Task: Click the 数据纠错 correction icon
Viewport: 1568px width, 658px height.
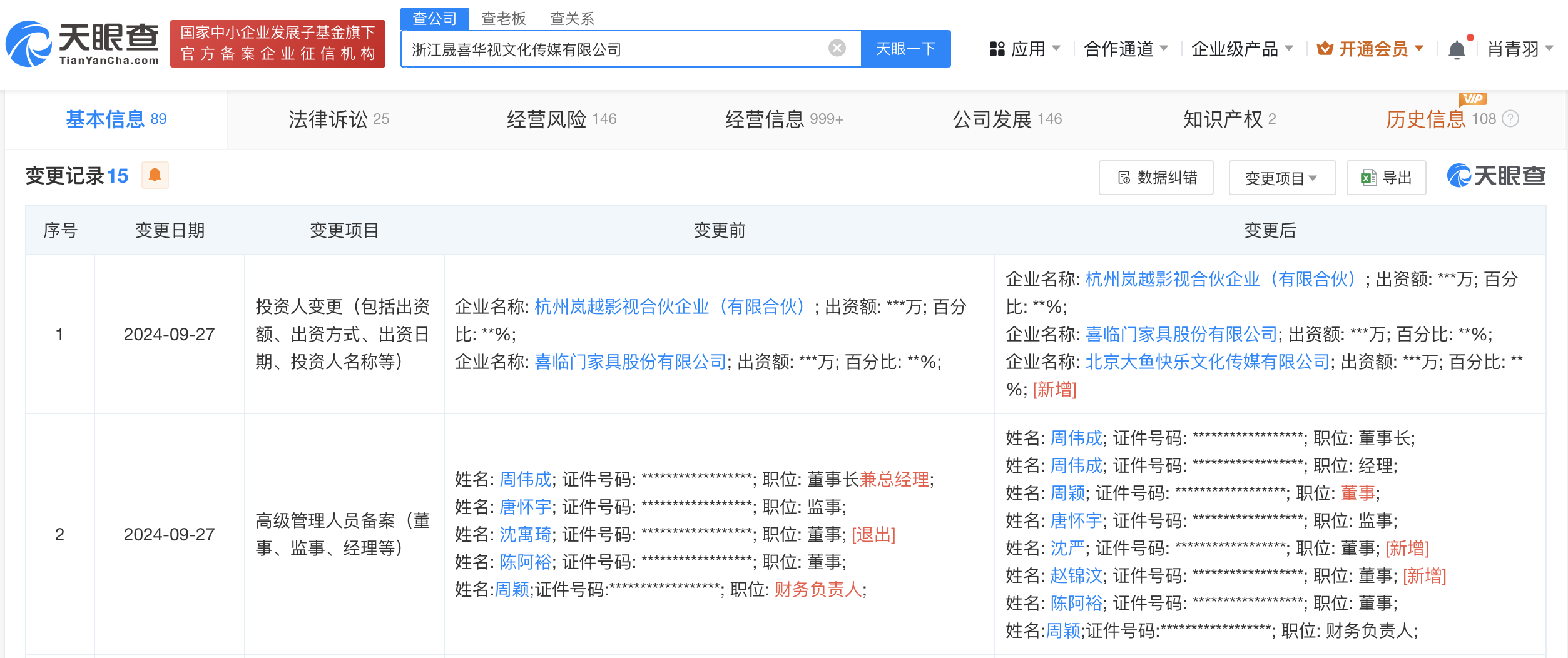Action: [1124, 178]
